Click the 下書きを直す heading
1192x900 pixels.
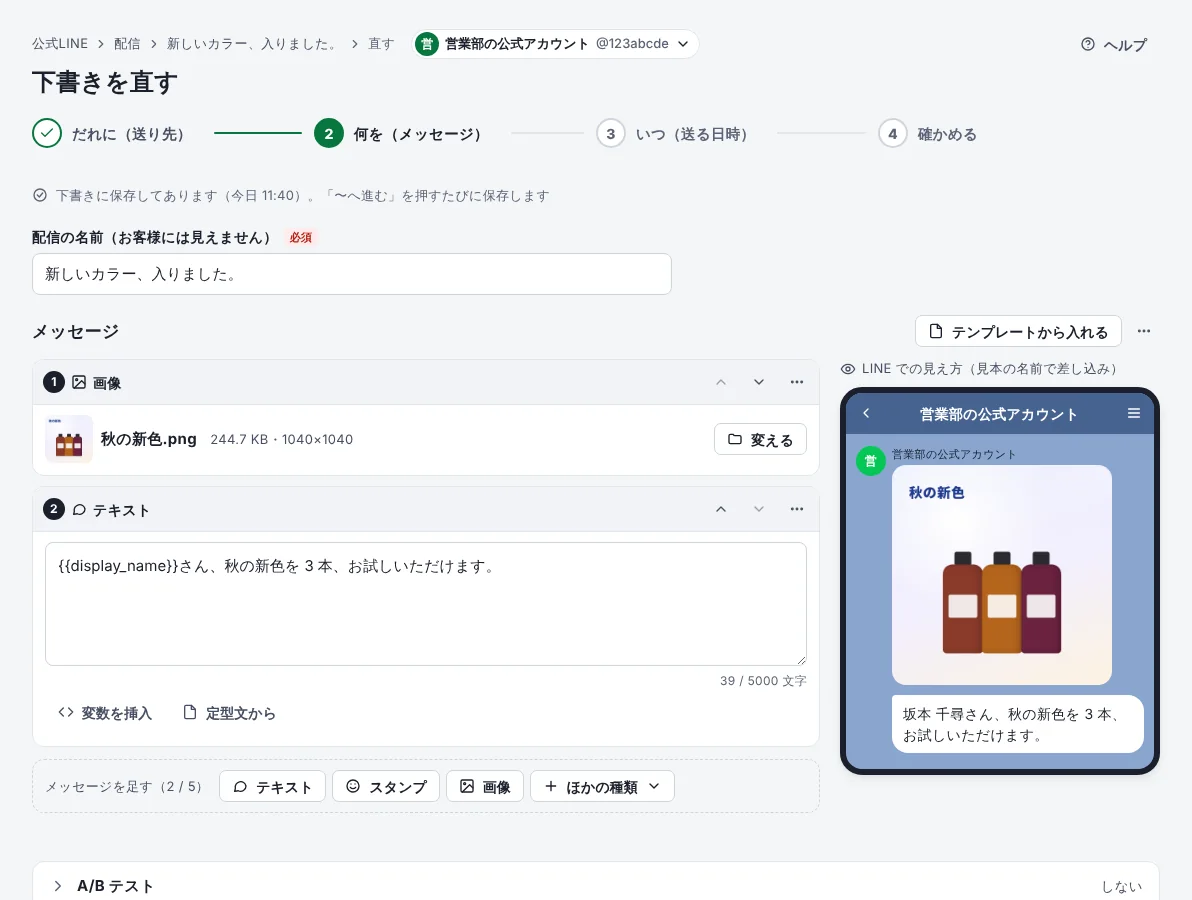pos(105,82)
